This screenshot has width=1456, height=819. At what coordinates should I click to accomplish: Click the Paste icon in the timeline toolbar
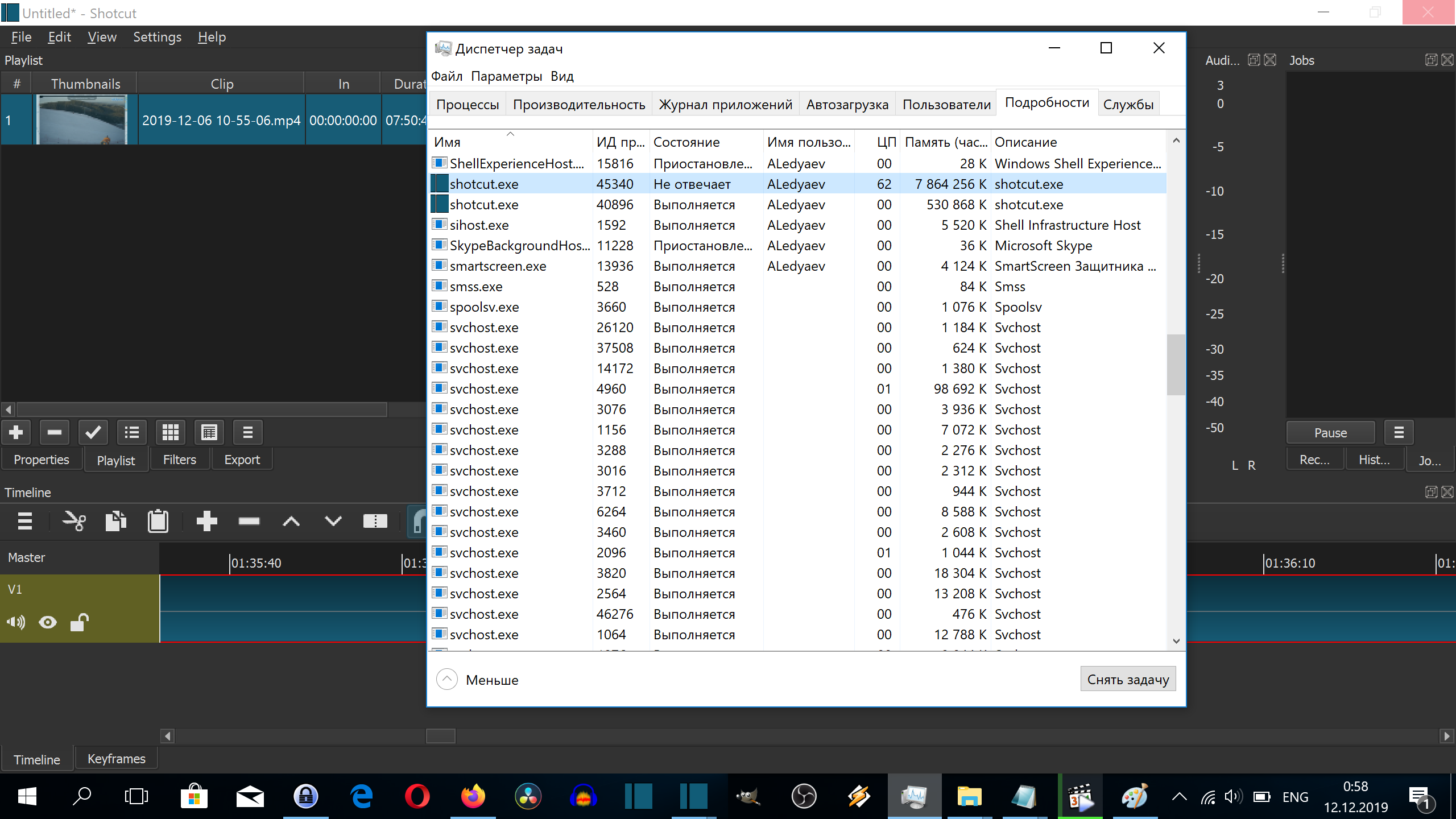coord(158,520)
